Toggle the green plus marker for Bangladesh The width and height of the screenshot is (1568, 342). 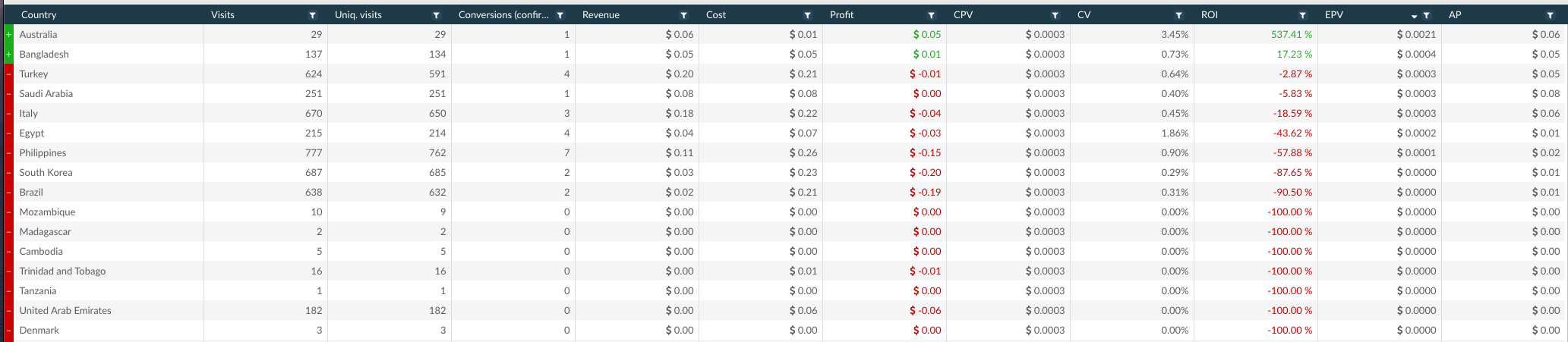[9, 55]
